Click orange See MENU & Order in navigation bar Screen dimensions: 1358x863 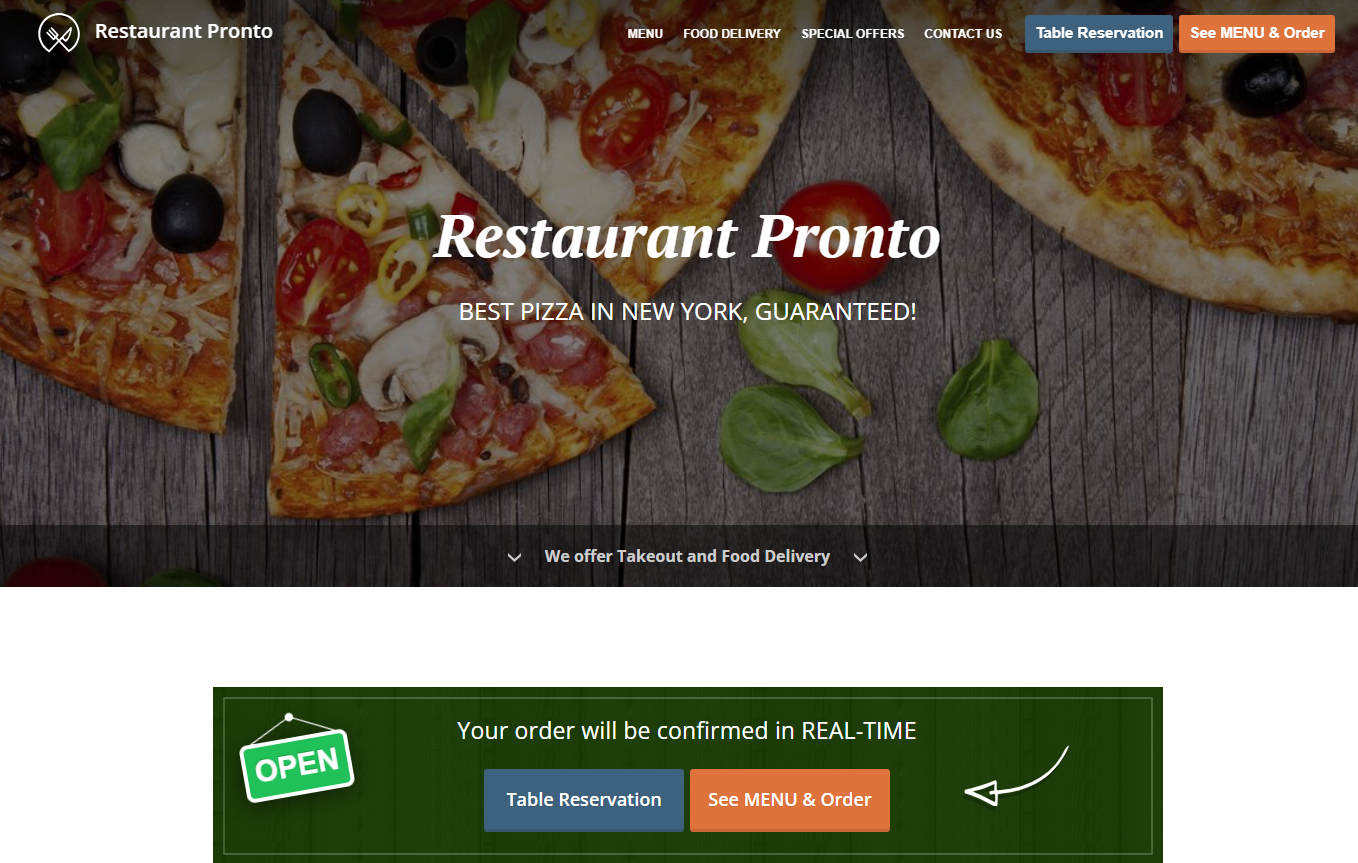click(x=1257, y=33)
